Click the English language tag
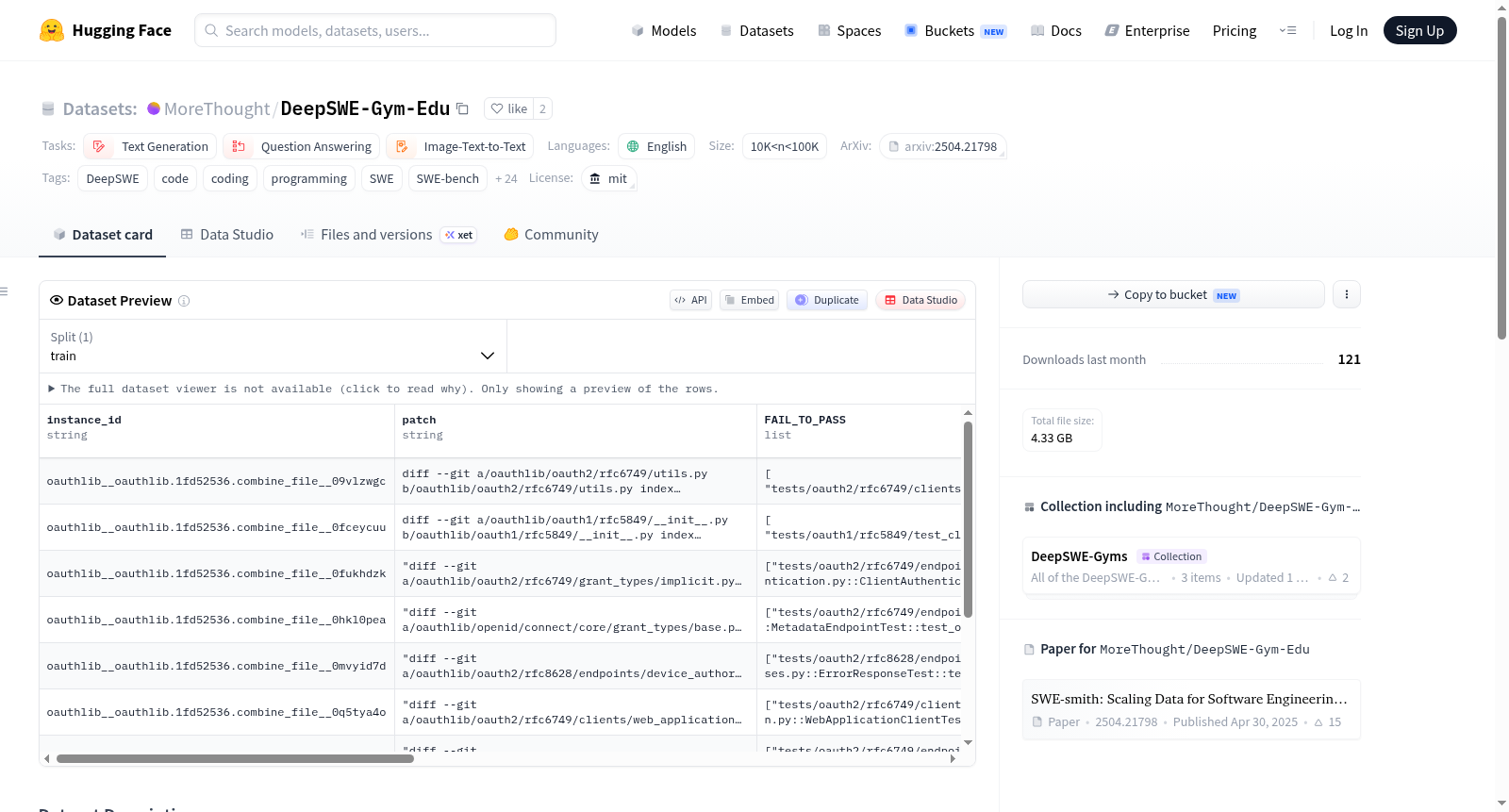The width and height of the screenshot is (1509, 812). tap(656, 146)
